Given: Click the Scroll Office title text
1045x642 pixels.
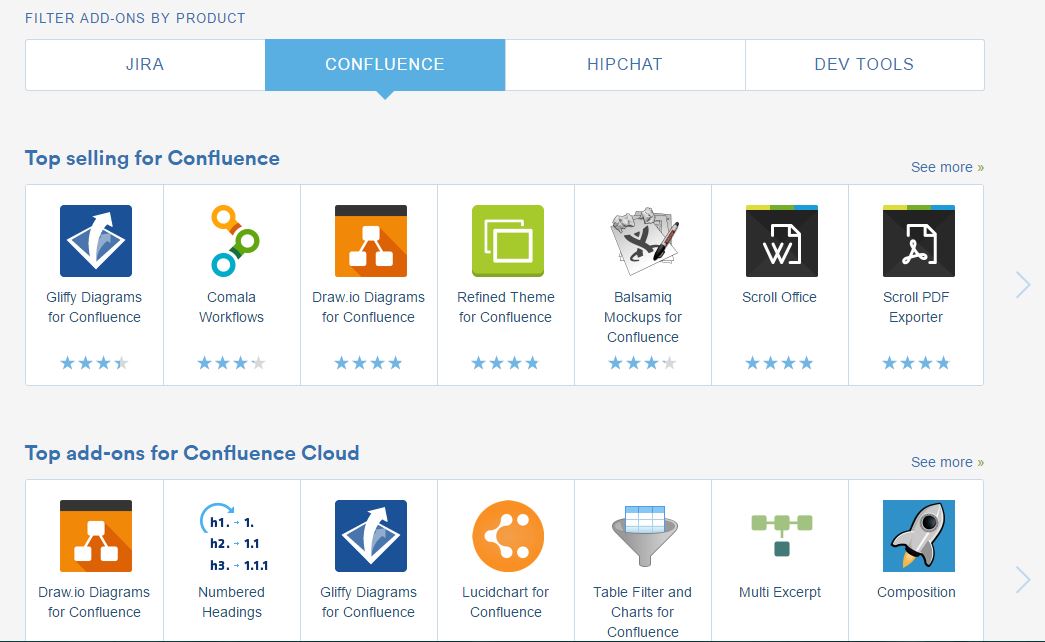Looking at the screenshot, I should coord(779,297).
